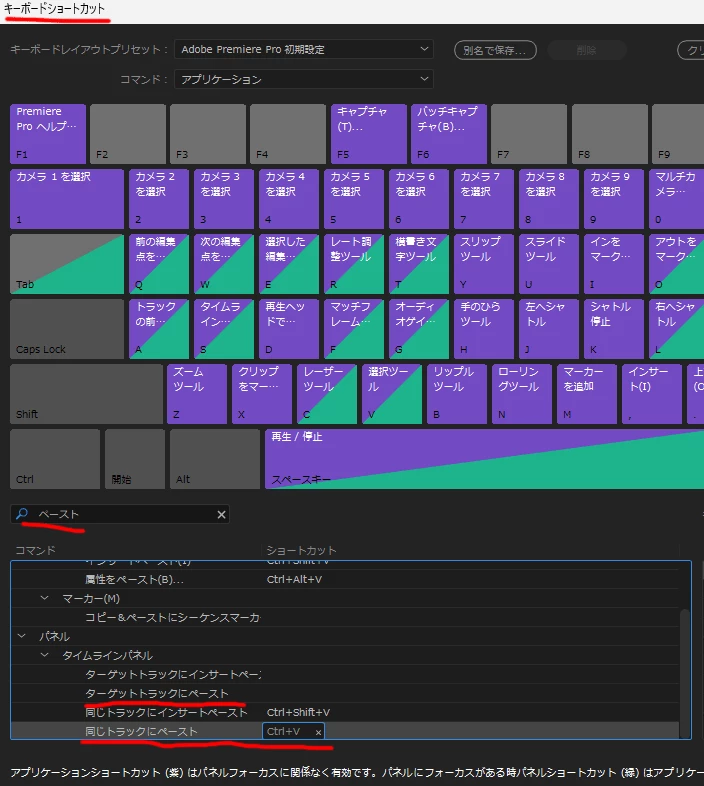The width and height of the screenshot is (704, 786).
Task: Select the J key 左へシャトル
Action: [549, 329]
